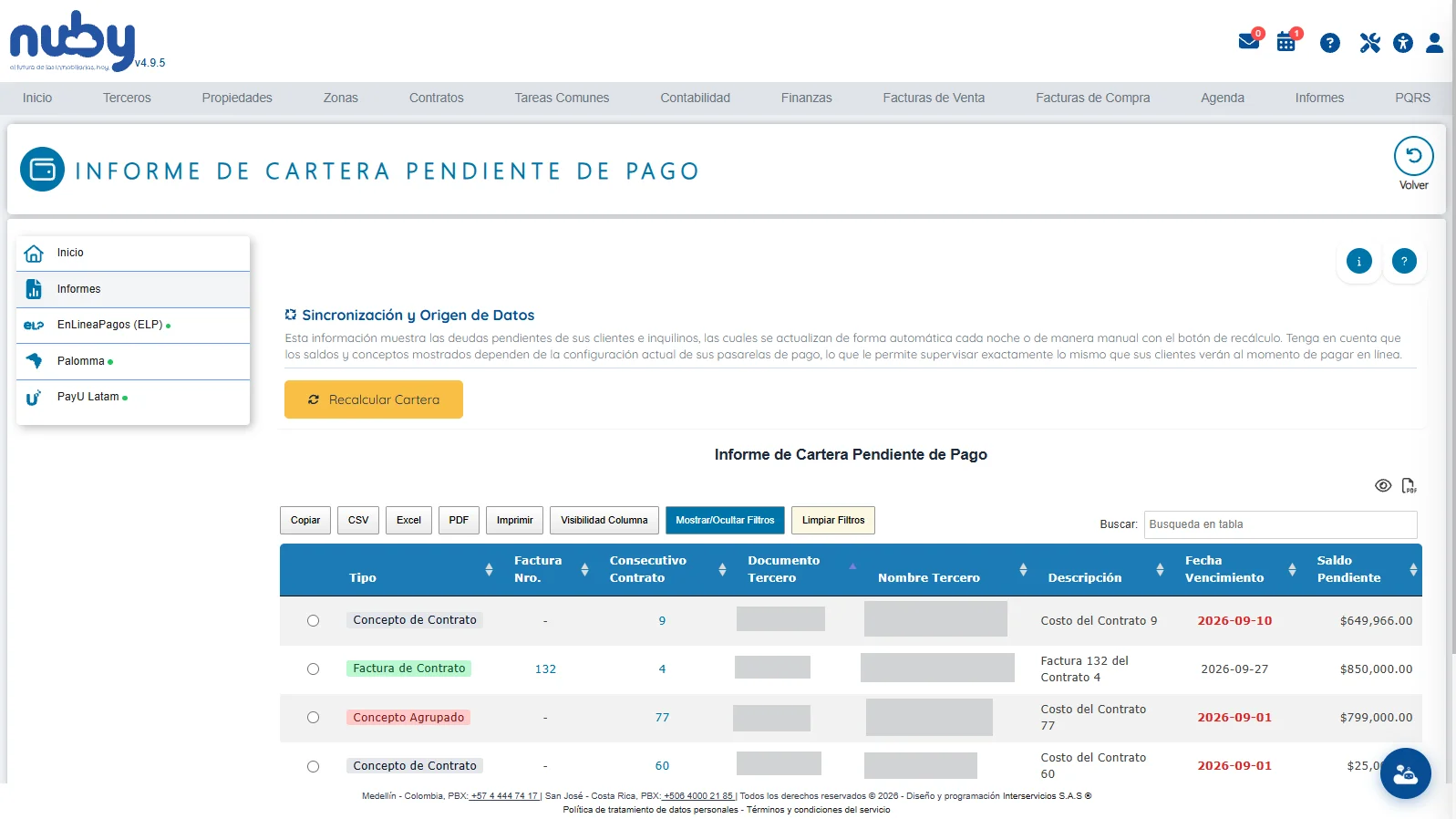Open the user profile icon
The height and width of the screenshot is (819, 1456).
coord(1434,43)
